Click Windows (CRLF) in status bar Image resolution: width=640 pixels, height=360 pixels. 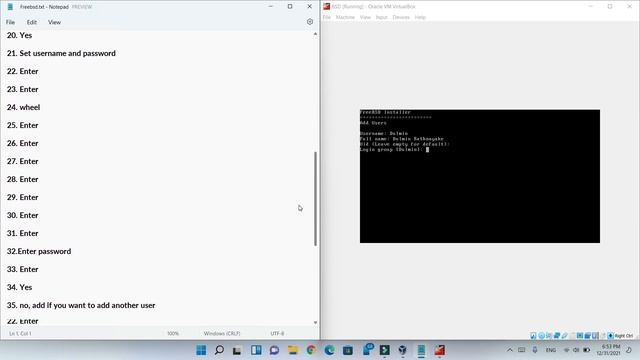click(x=222, y=333)
